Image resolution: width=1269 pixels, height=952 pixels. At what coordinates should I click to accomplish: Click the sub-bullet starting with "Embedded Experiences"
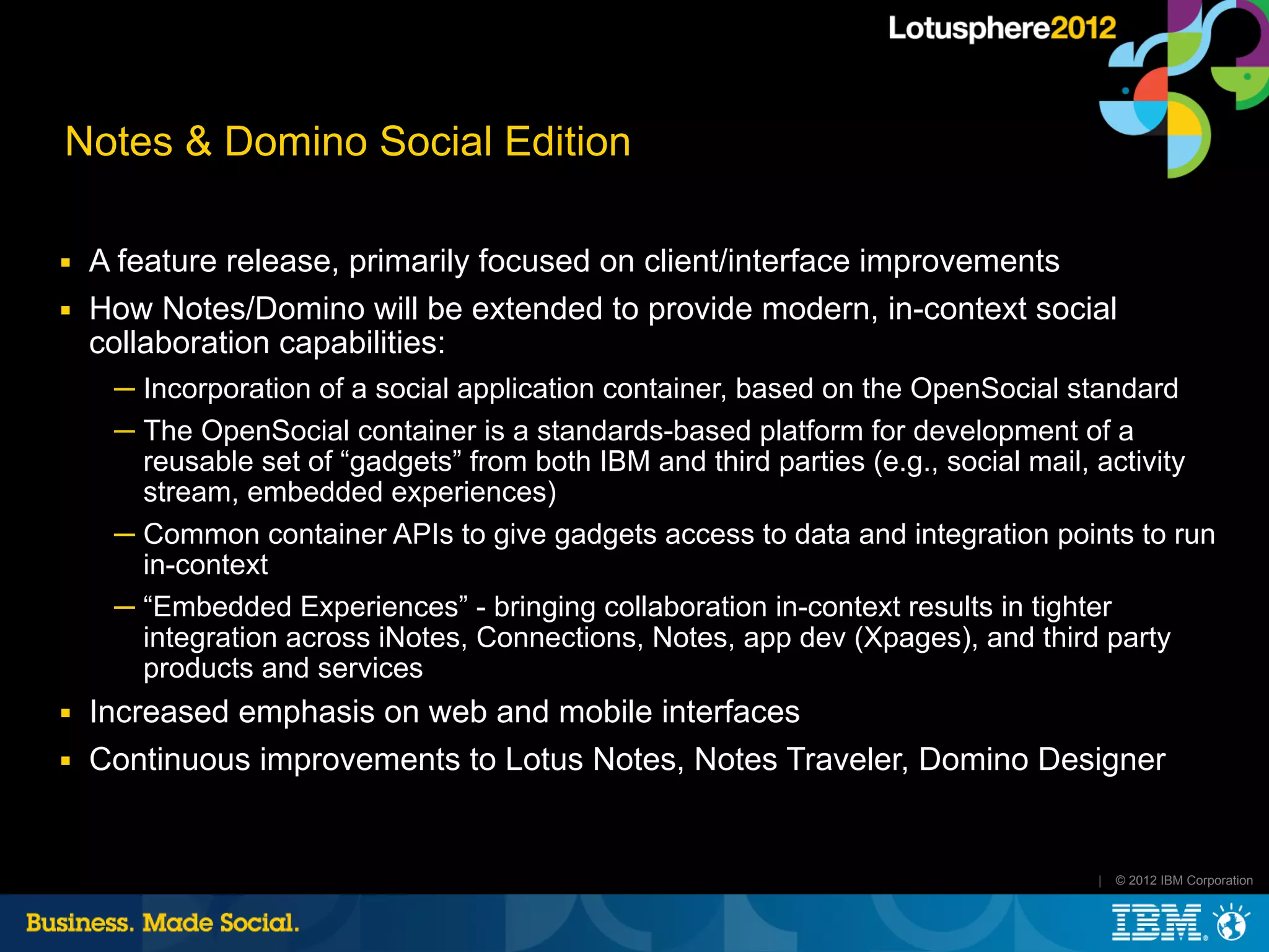657,637
